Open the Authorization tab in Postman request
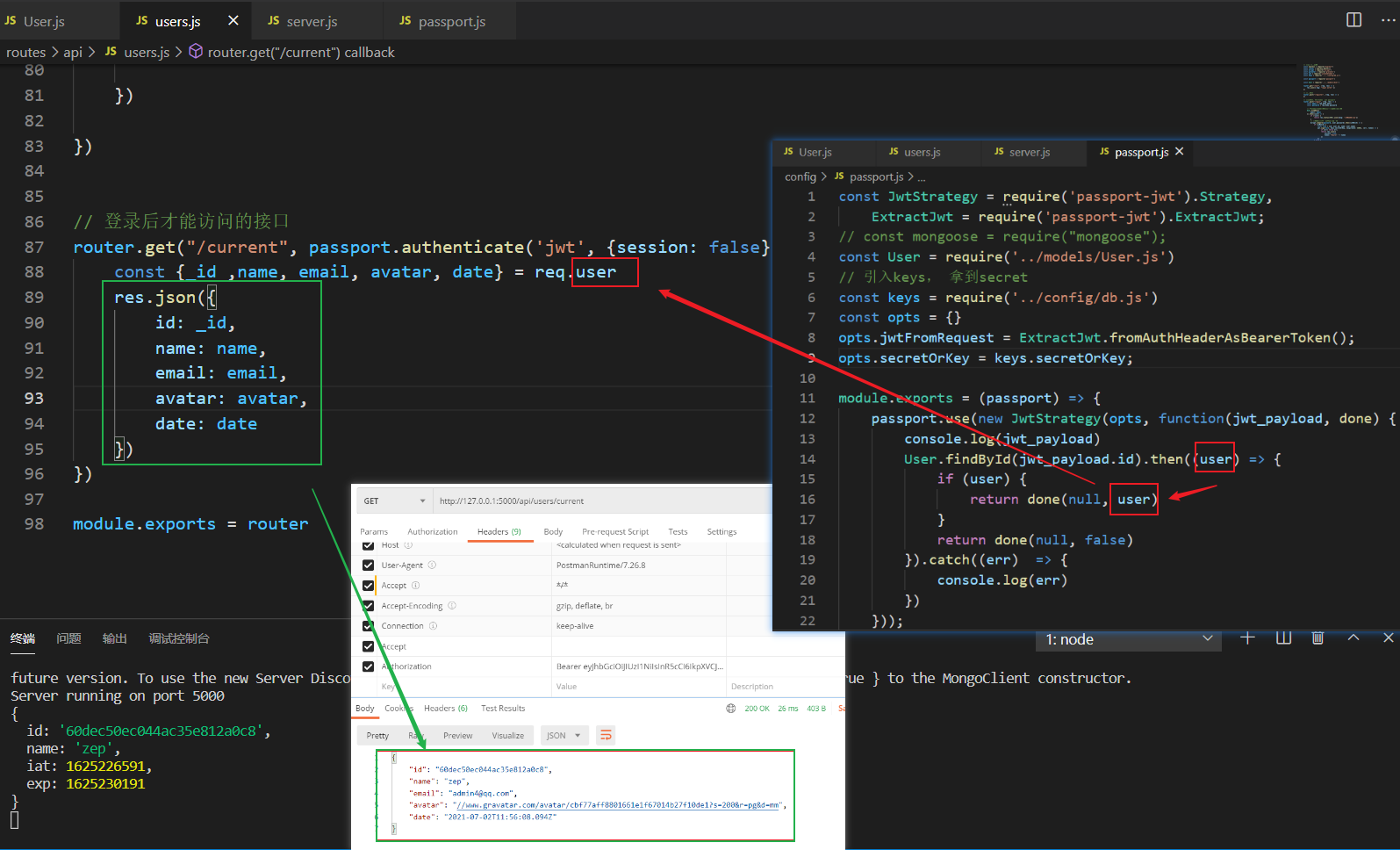This screenshot has width=1400, height=850. coord(433,531)
